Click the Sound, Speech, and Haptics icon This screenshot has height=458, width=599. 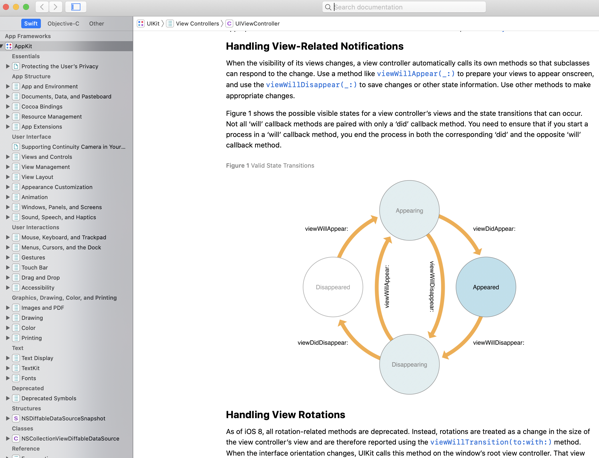tap(16, 217)
